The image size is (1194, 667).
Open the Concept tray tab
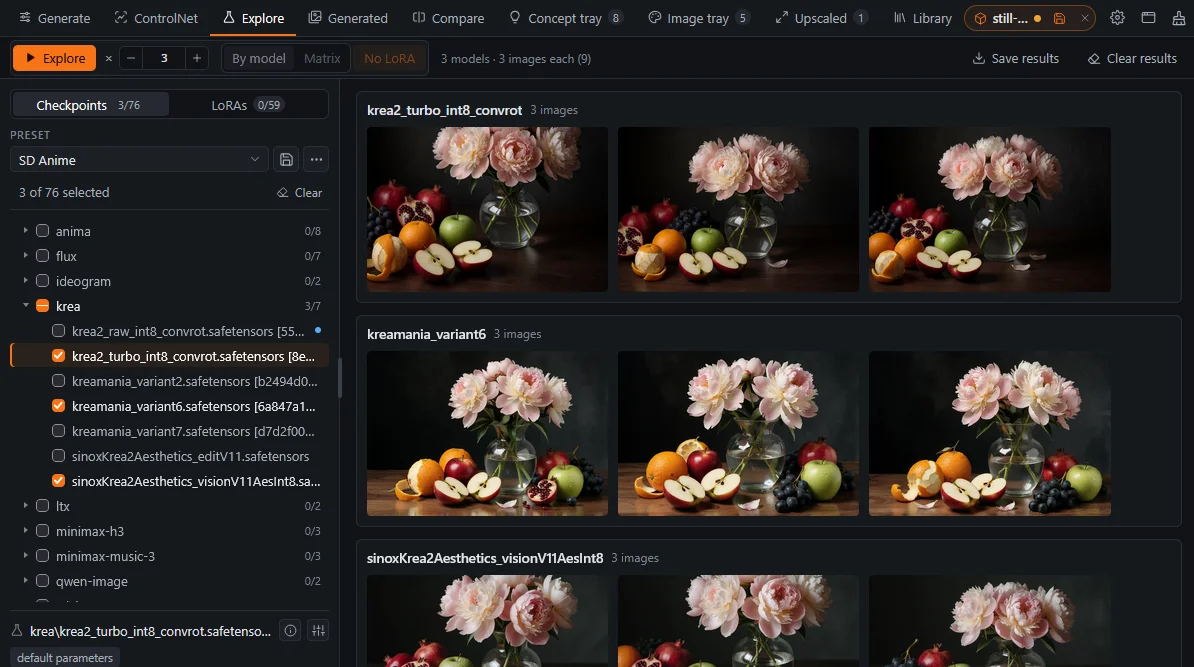[566, 18]
